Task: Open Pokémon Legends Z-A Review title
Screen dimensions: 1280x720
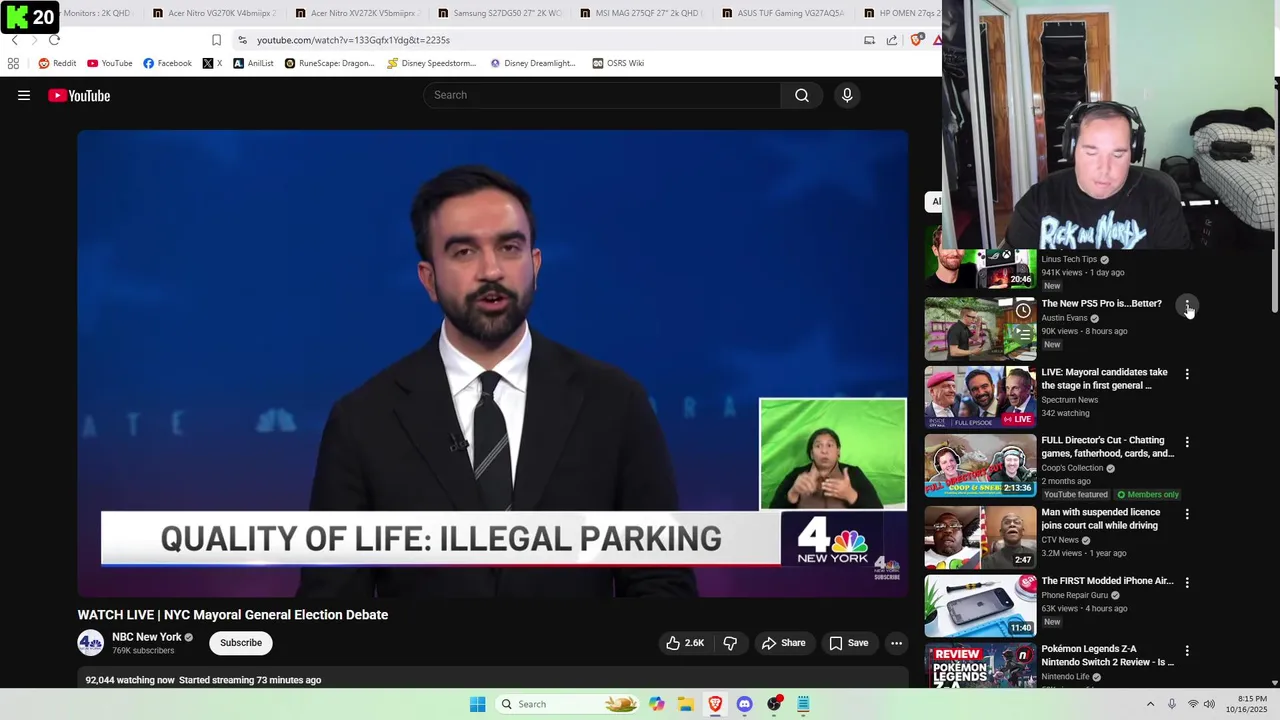Action: [x=1108, y=656]
